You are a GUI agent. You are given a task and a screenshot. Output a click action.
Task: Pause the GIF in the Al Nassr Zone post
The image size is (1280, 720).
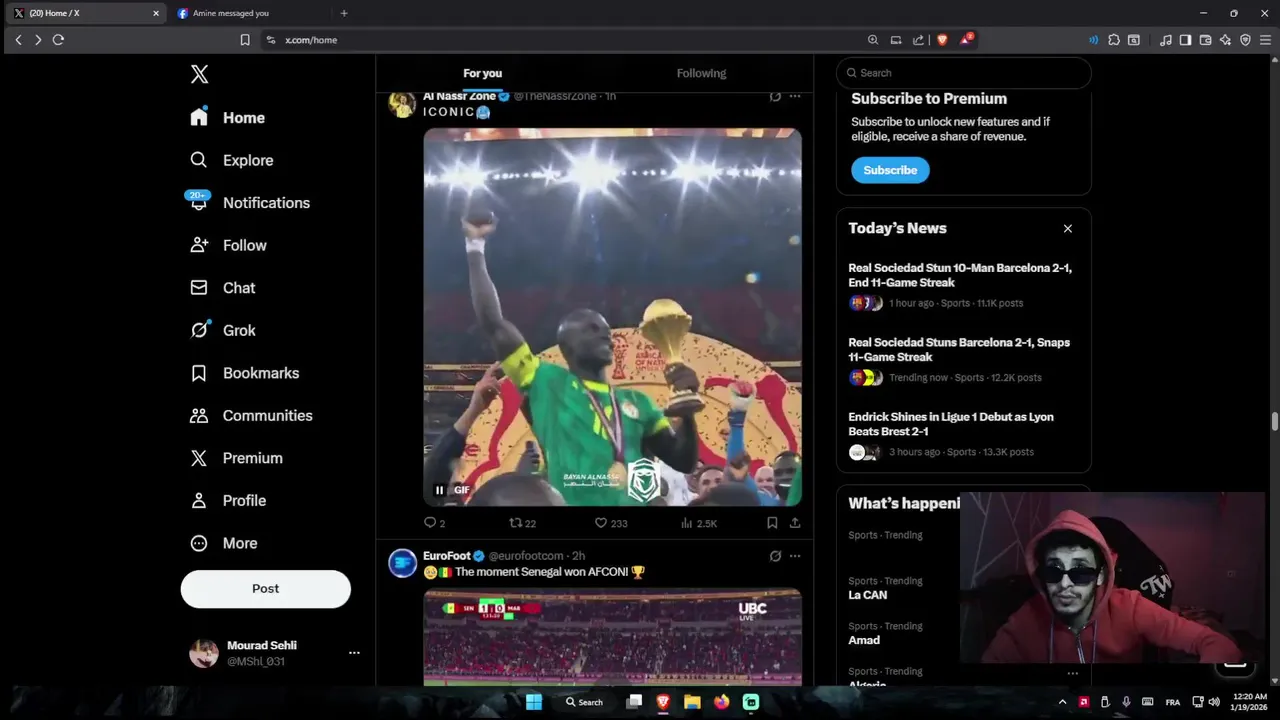pyautogui.click(x=439, y=490)
